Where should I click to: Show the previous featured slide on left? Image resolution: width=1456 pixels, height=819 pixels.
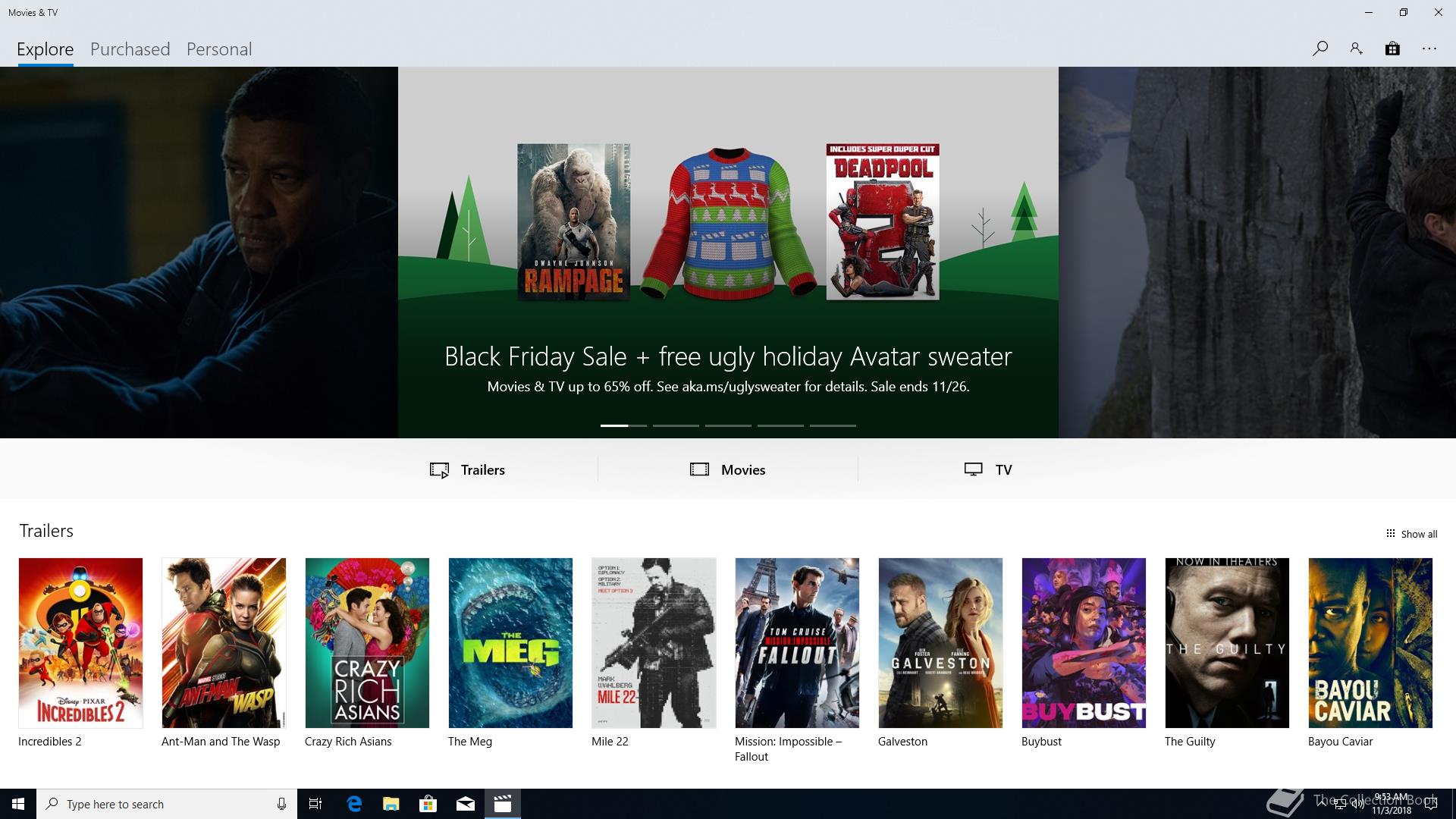pos(199,253)
